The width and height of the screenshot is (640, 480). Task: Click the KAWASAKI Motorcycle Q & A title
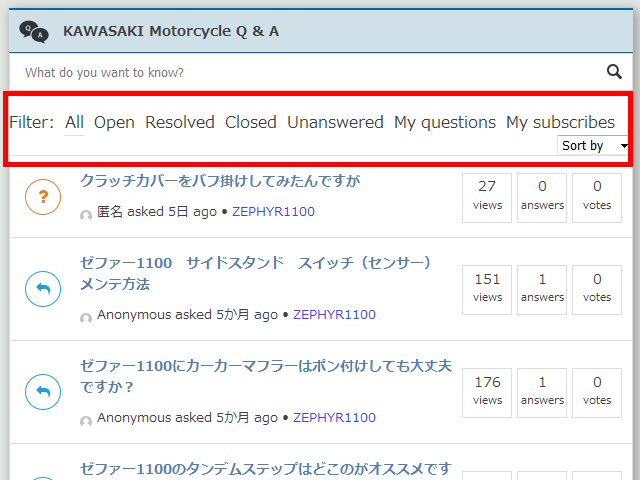coord(171,31)
